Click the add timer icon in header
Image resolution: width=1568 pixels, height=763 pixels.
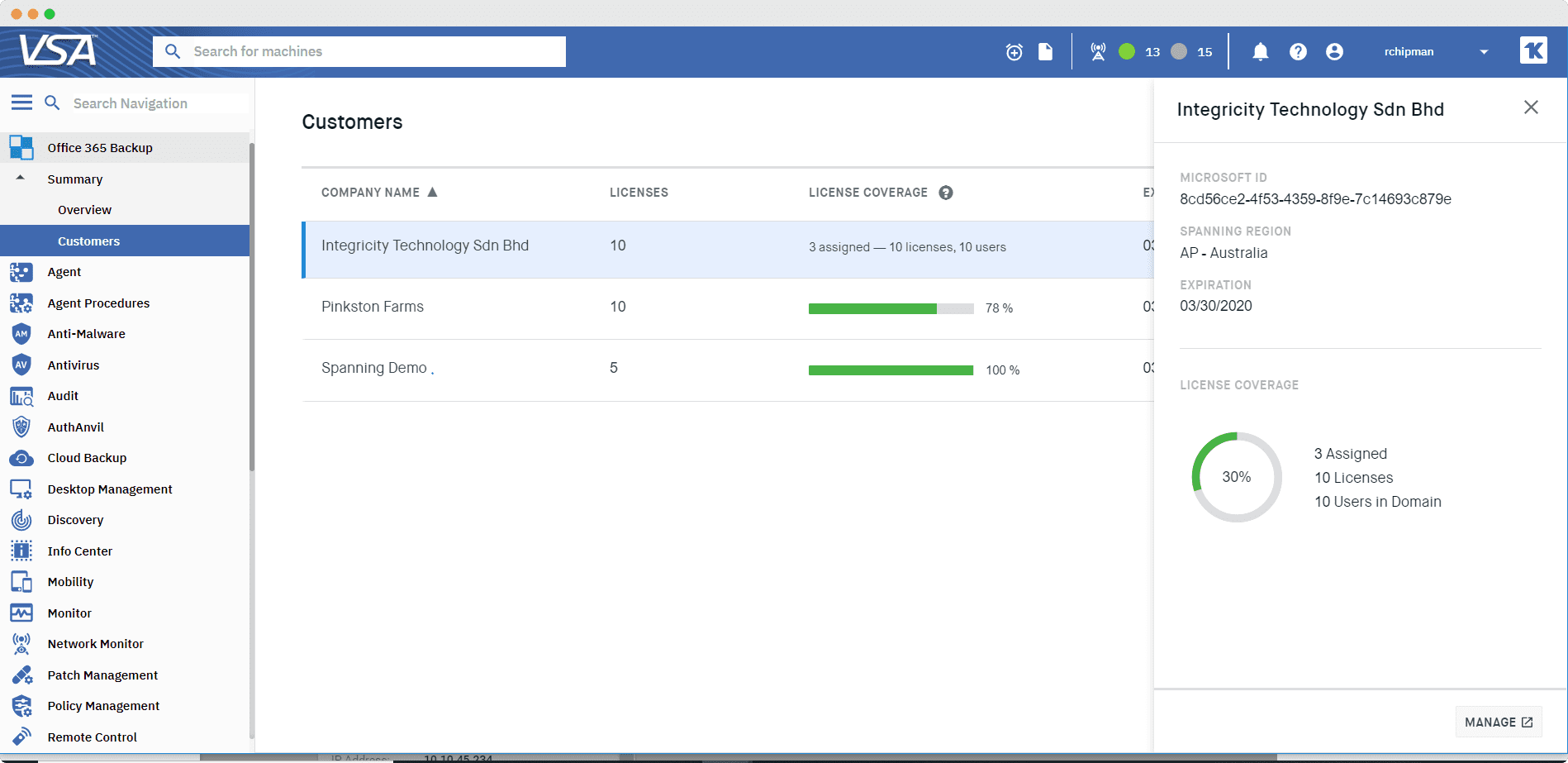point(1014,52)
